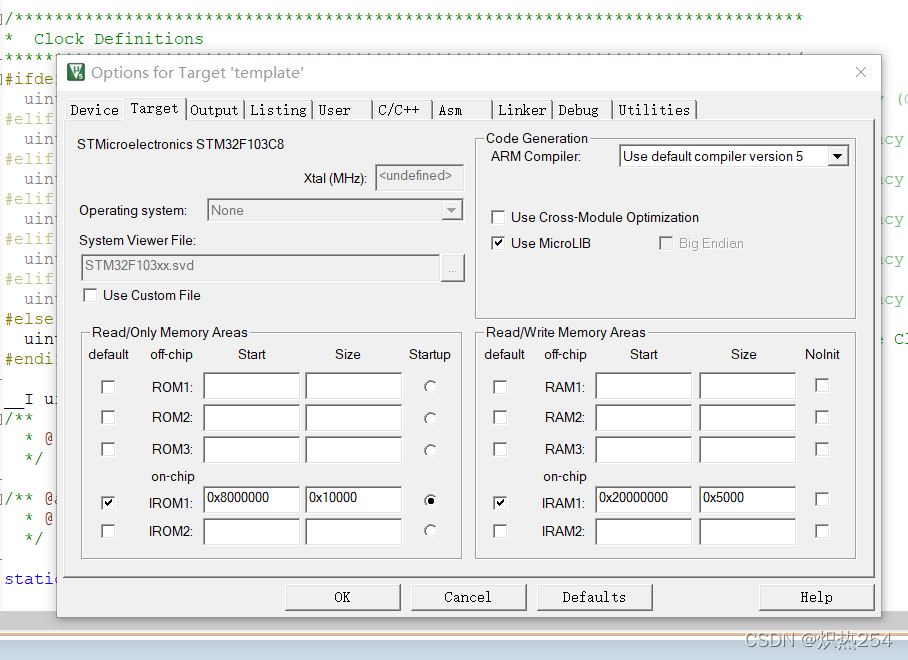The height and width of the screenshot is (660, 908).
Task: Open the Operating system dropdown
Action: pyautogui.click(x=335, y=210)
